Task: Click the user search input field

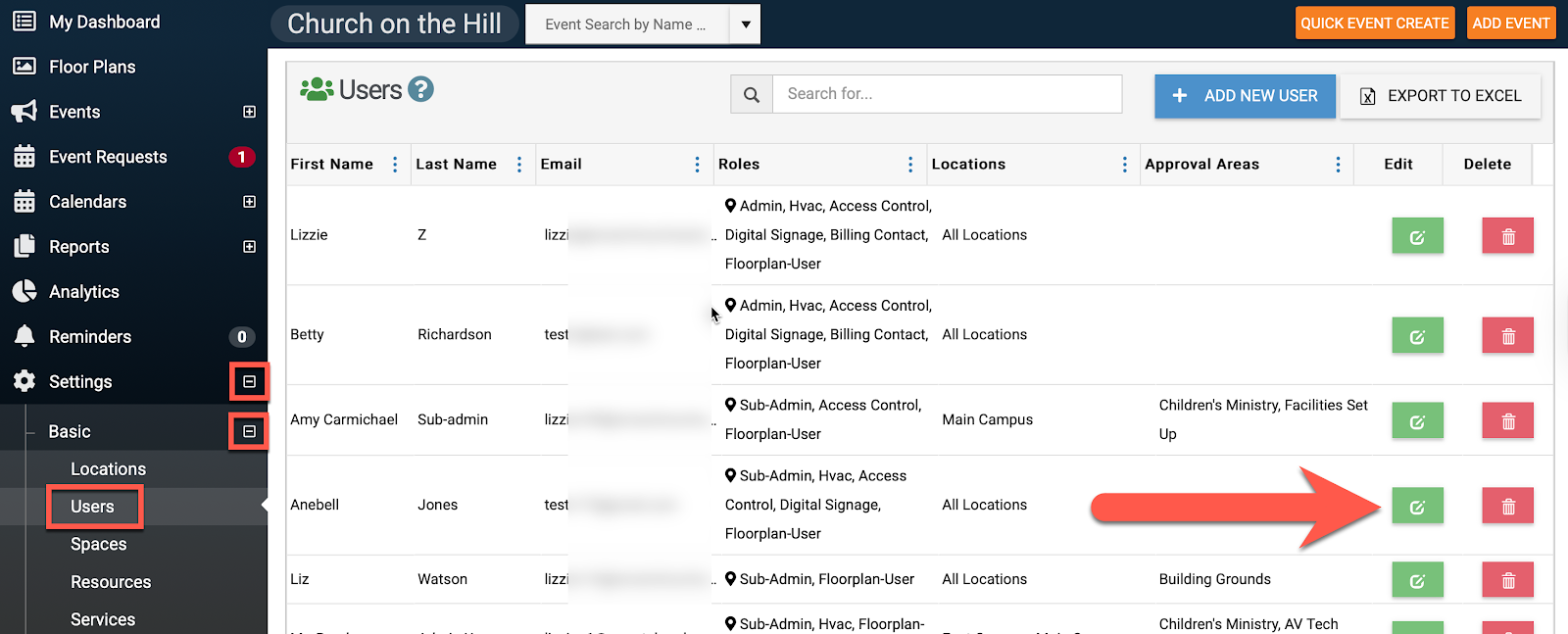Action: tap(947, 94)
